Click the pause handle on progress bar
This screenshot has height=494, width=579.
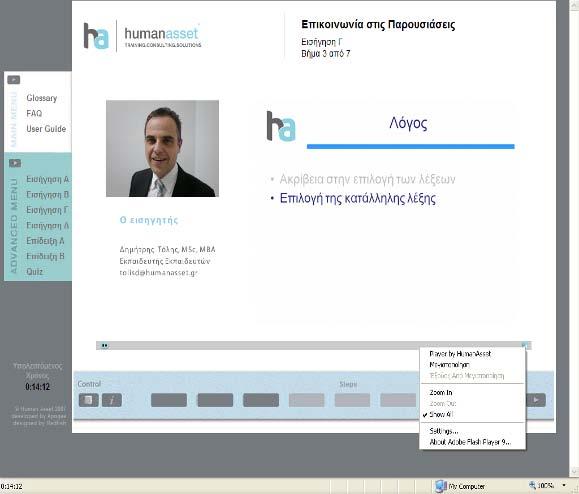(x=105, y=346)
